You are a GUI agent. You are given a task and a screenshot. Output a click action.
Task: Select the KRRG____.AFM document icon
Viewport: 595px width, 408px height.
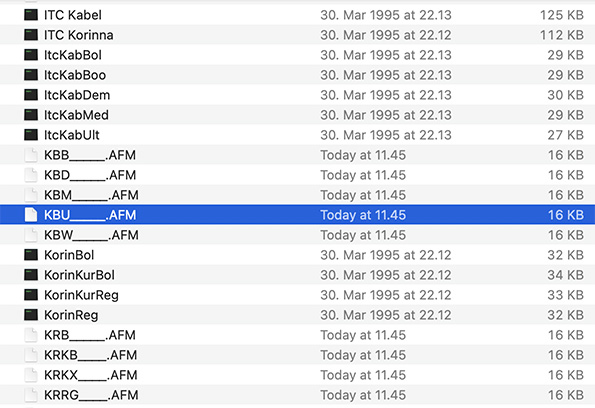[31, 395]
